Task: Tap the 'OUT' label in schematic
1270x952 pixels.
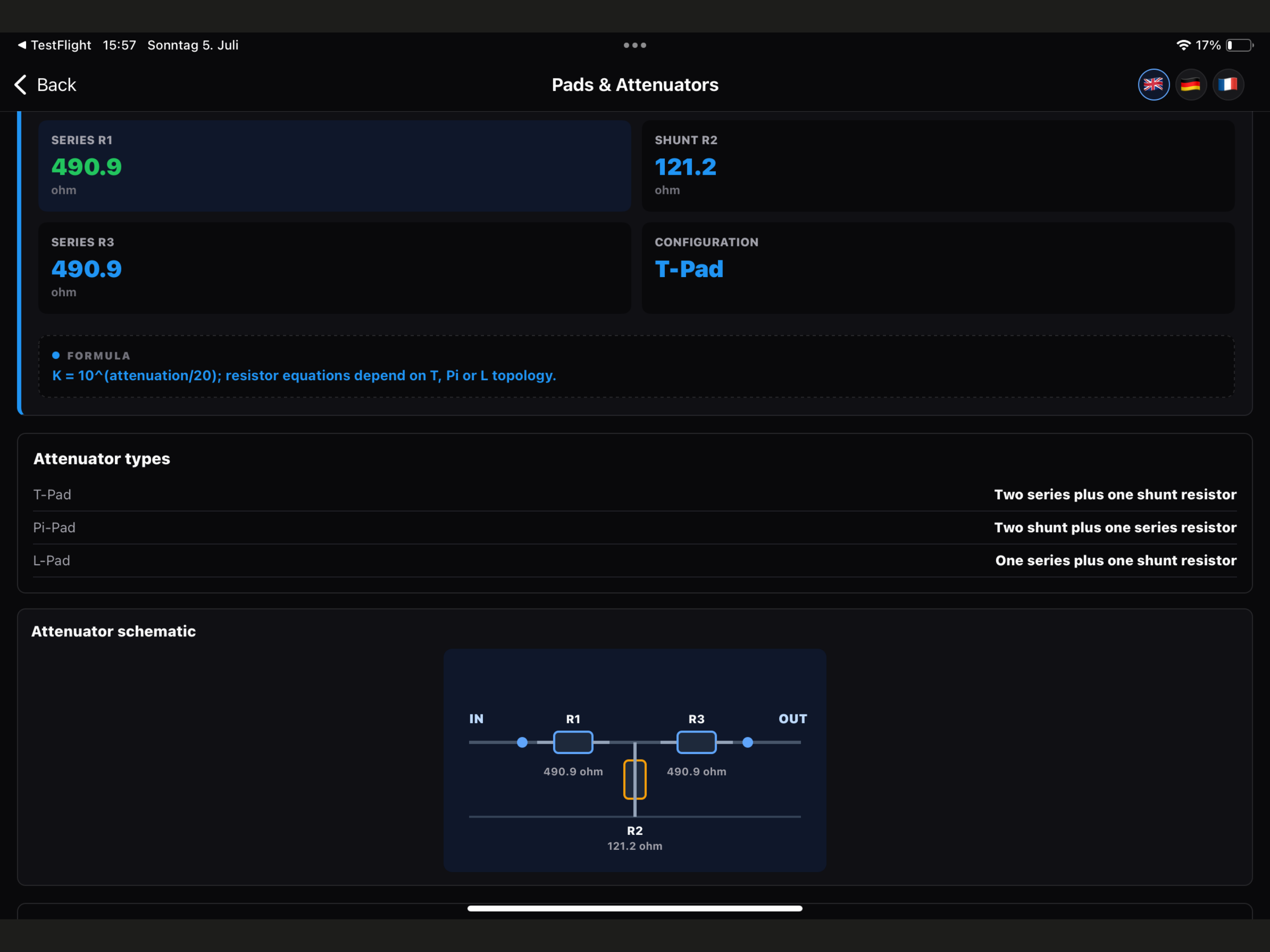Action: pos(792,718)
